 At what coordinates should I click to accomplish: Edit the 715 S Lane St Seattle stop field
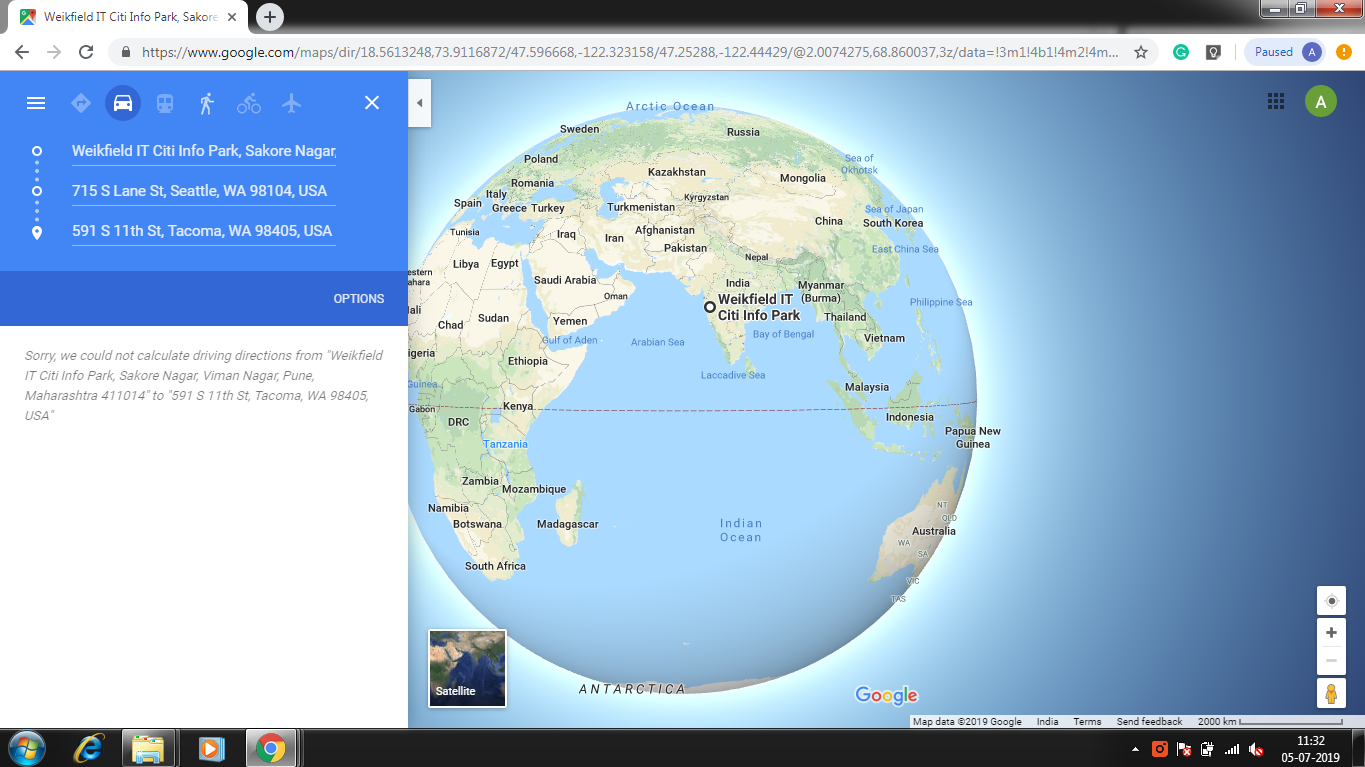204,191
